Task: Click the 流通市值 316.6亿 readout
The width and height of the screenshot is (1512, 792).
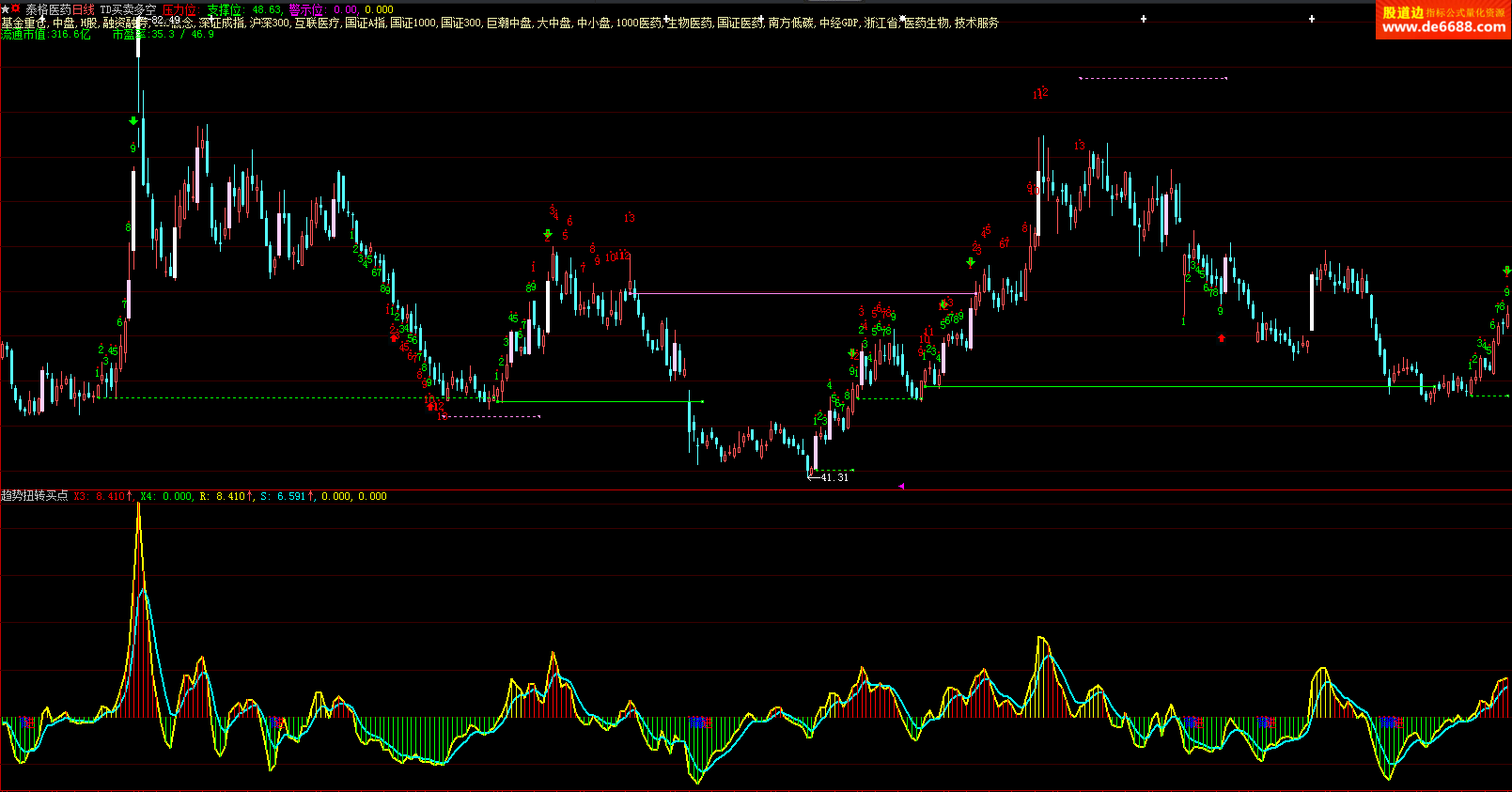Action: click(46, 35)
